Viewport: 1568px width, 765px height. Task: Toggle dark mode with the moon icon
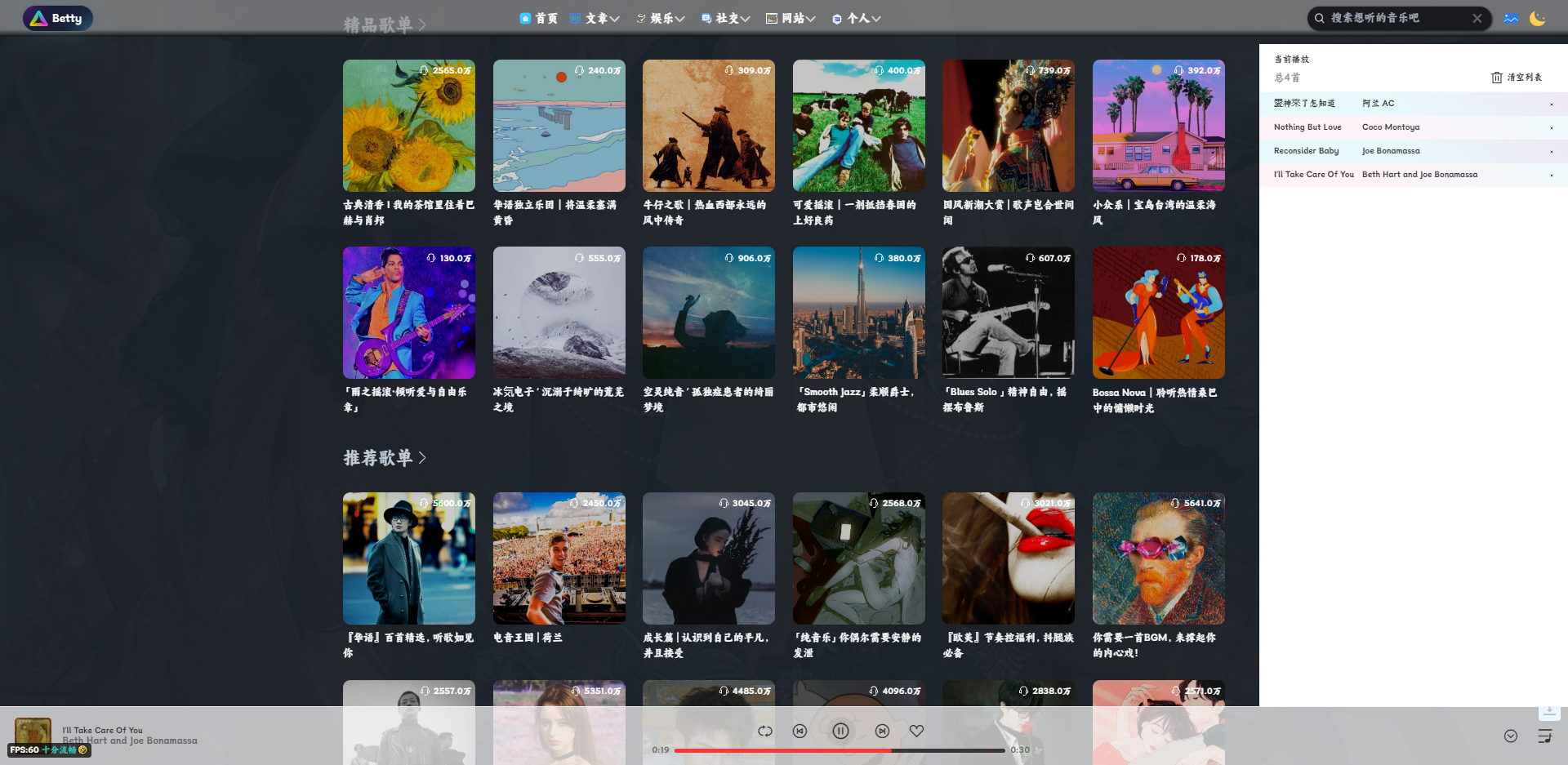click(x=1538, y=18)
